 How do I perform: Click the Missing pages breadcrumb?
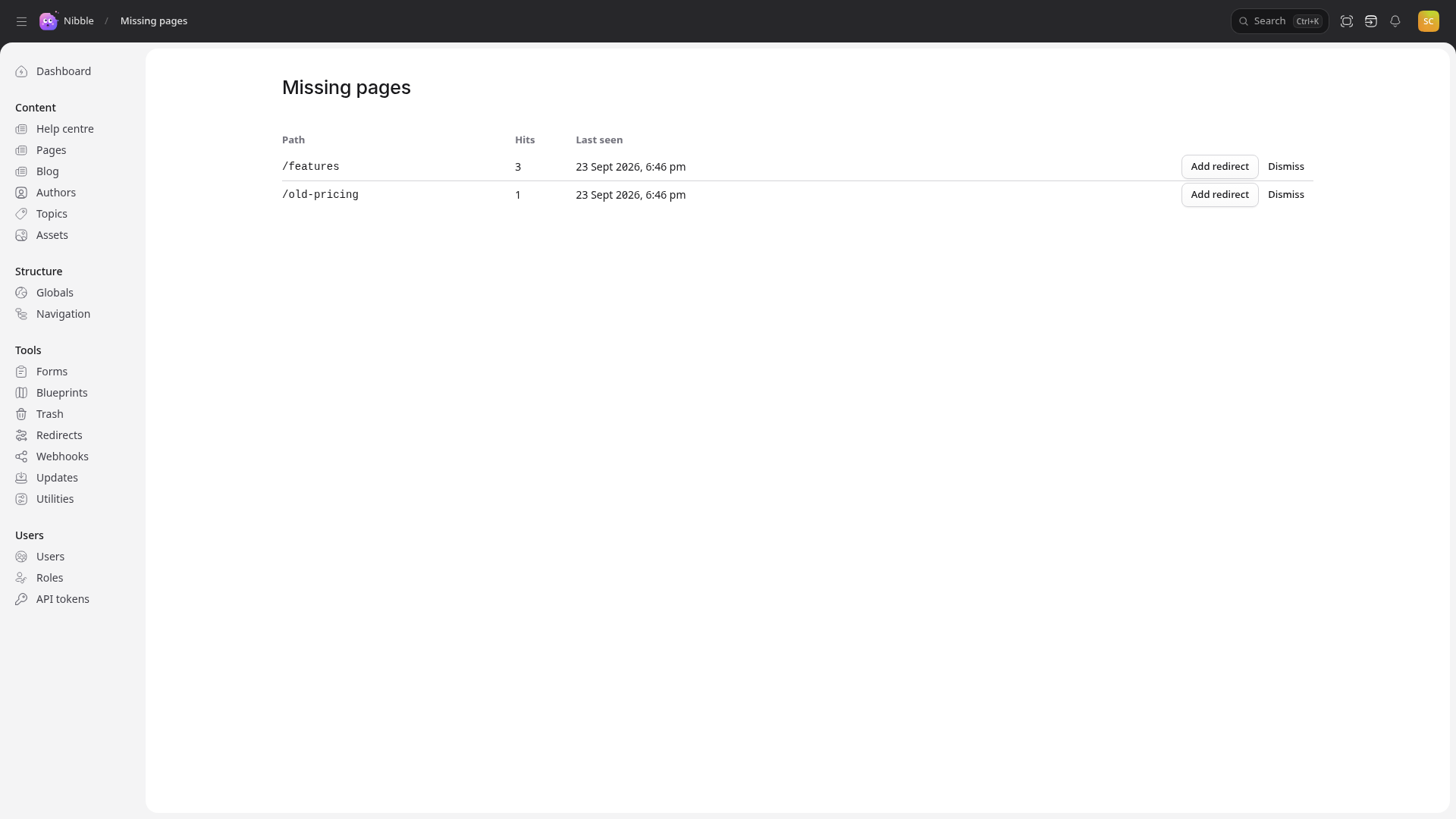click(154, 21)
